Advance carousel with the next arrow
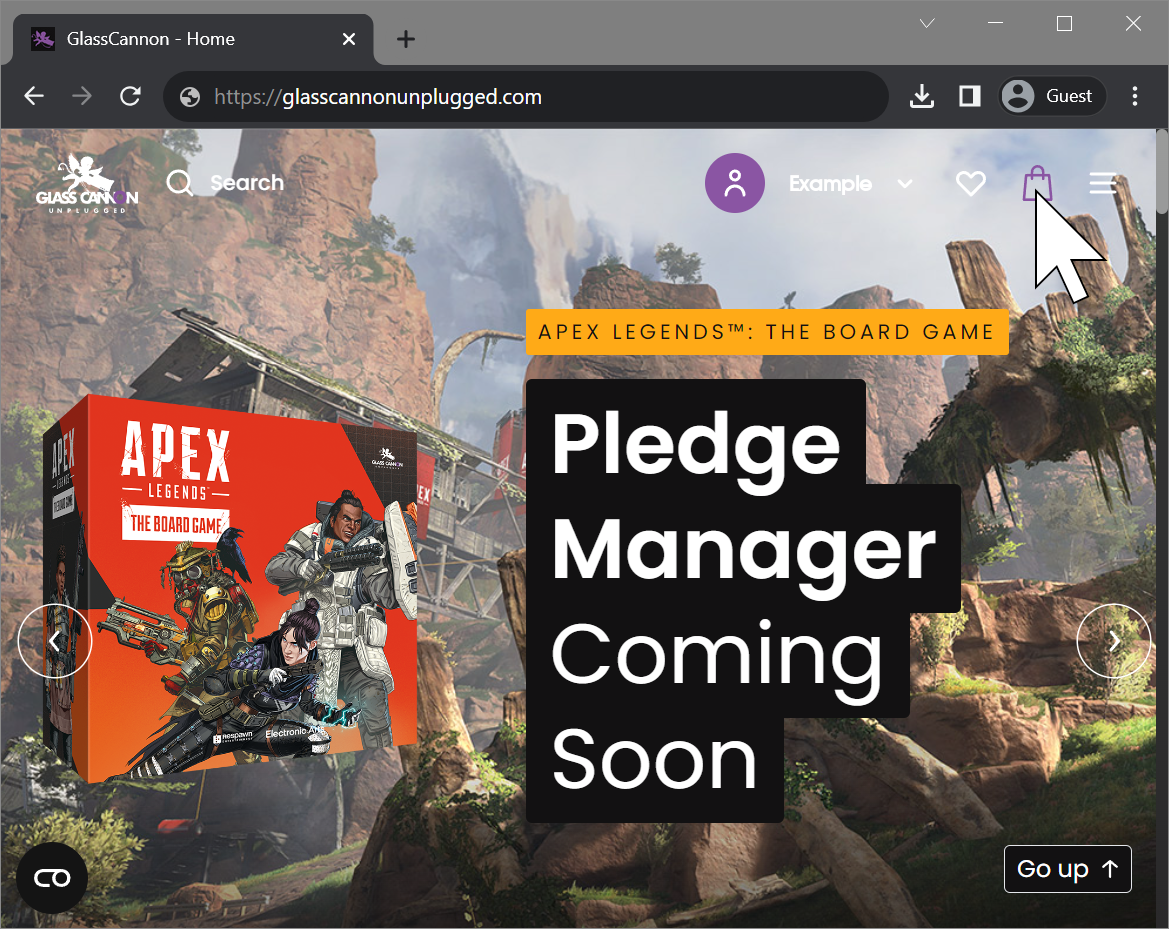 coord(1113,642)
